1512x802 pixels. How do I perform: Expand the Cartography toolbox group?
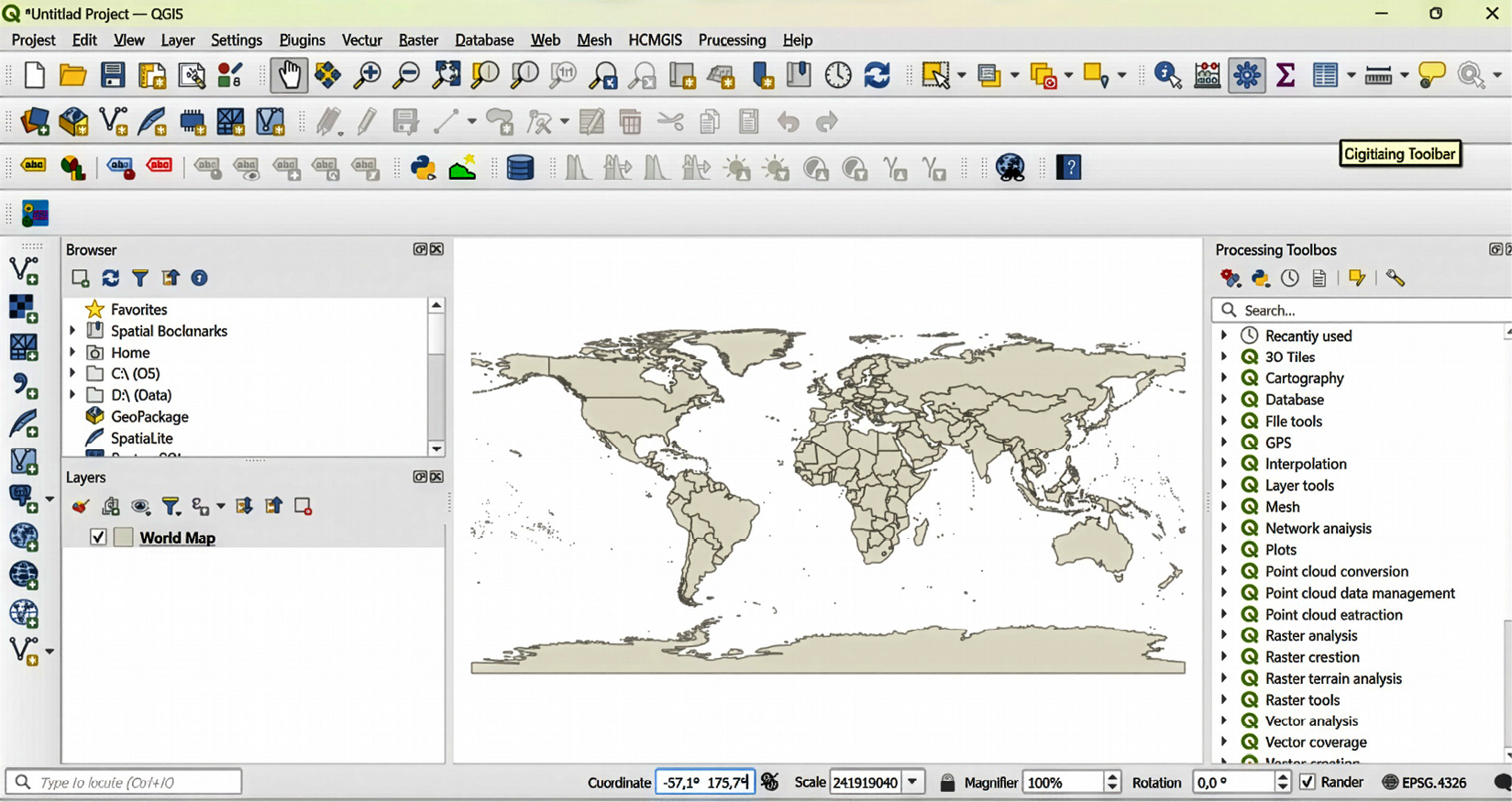point(1224,378)
